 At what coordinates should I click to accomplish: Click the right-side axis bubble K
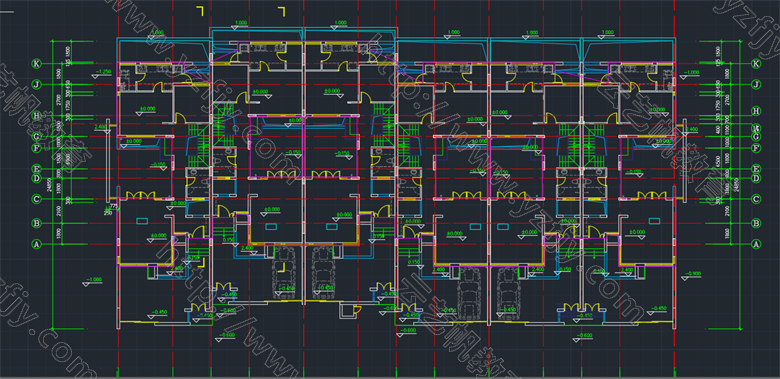(756, 64)
